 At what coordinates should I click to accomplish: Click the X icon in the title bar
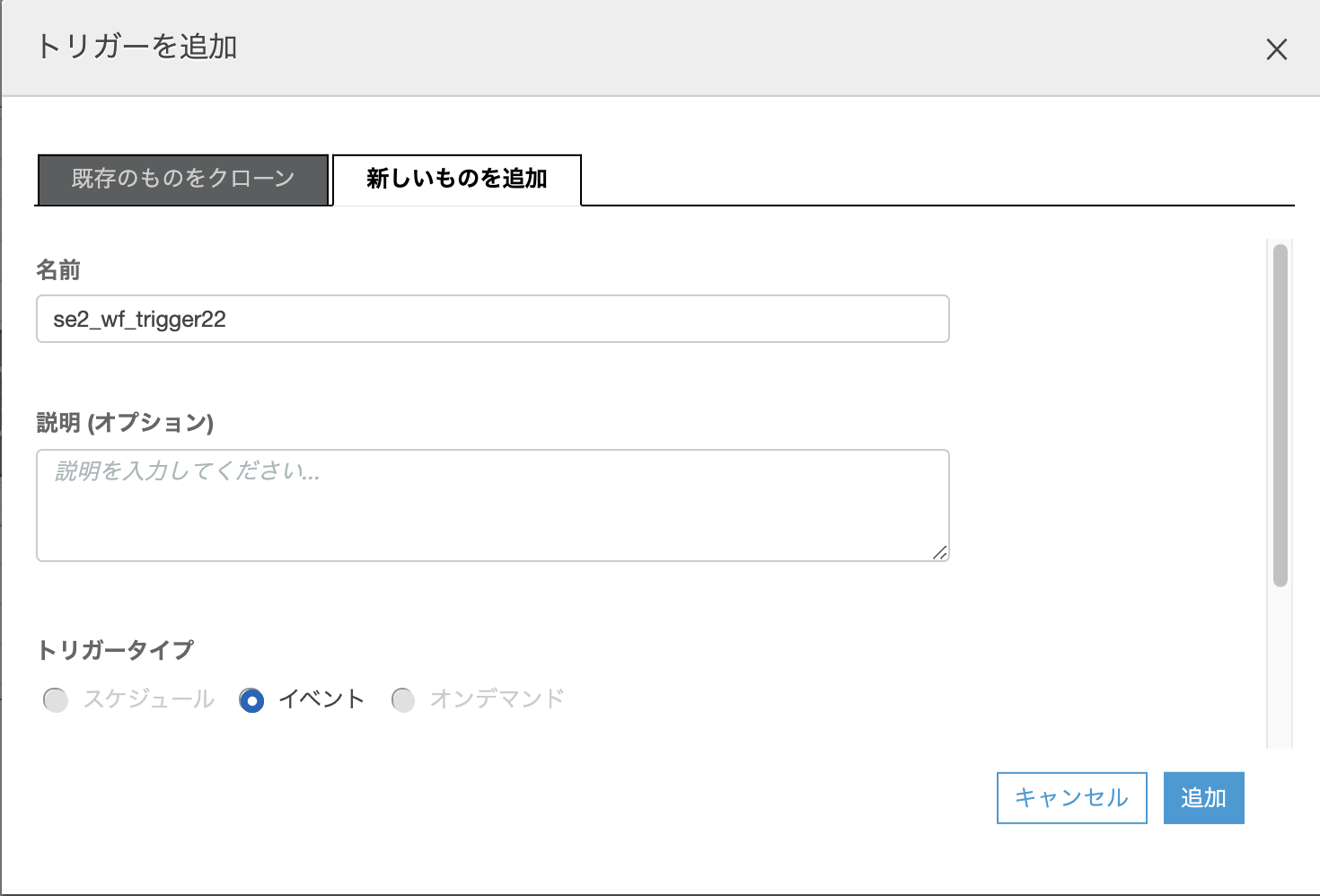(1276, 49)
